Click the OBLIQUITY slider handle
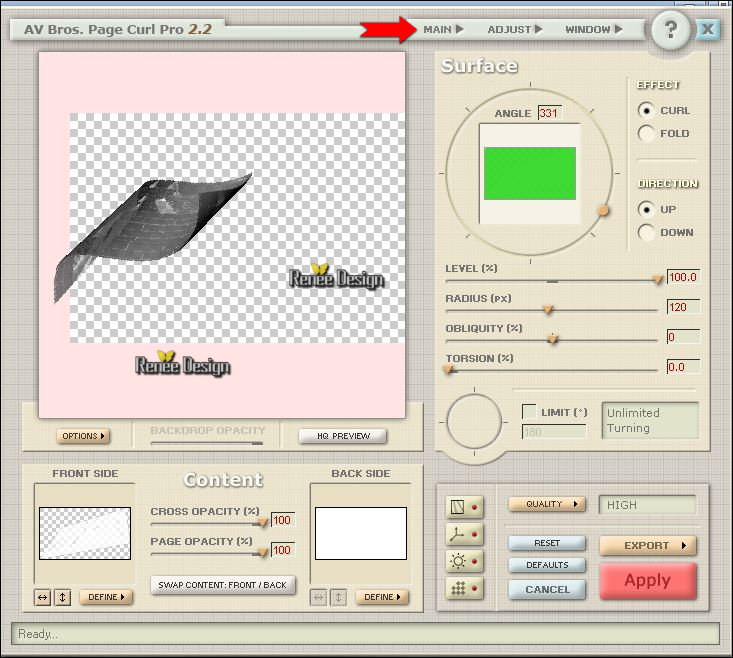 (x=553, y=339)
